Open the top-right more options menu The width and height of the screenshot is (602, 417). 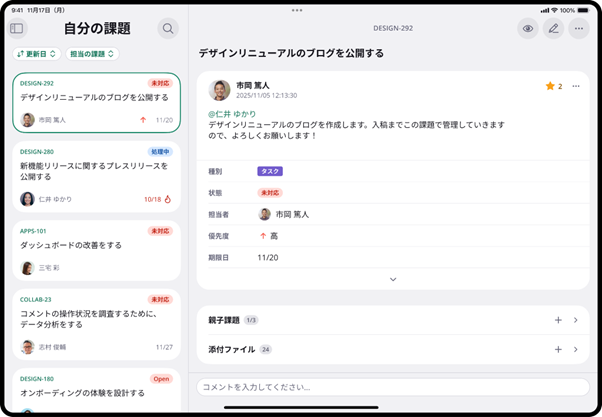coord(578,29)
